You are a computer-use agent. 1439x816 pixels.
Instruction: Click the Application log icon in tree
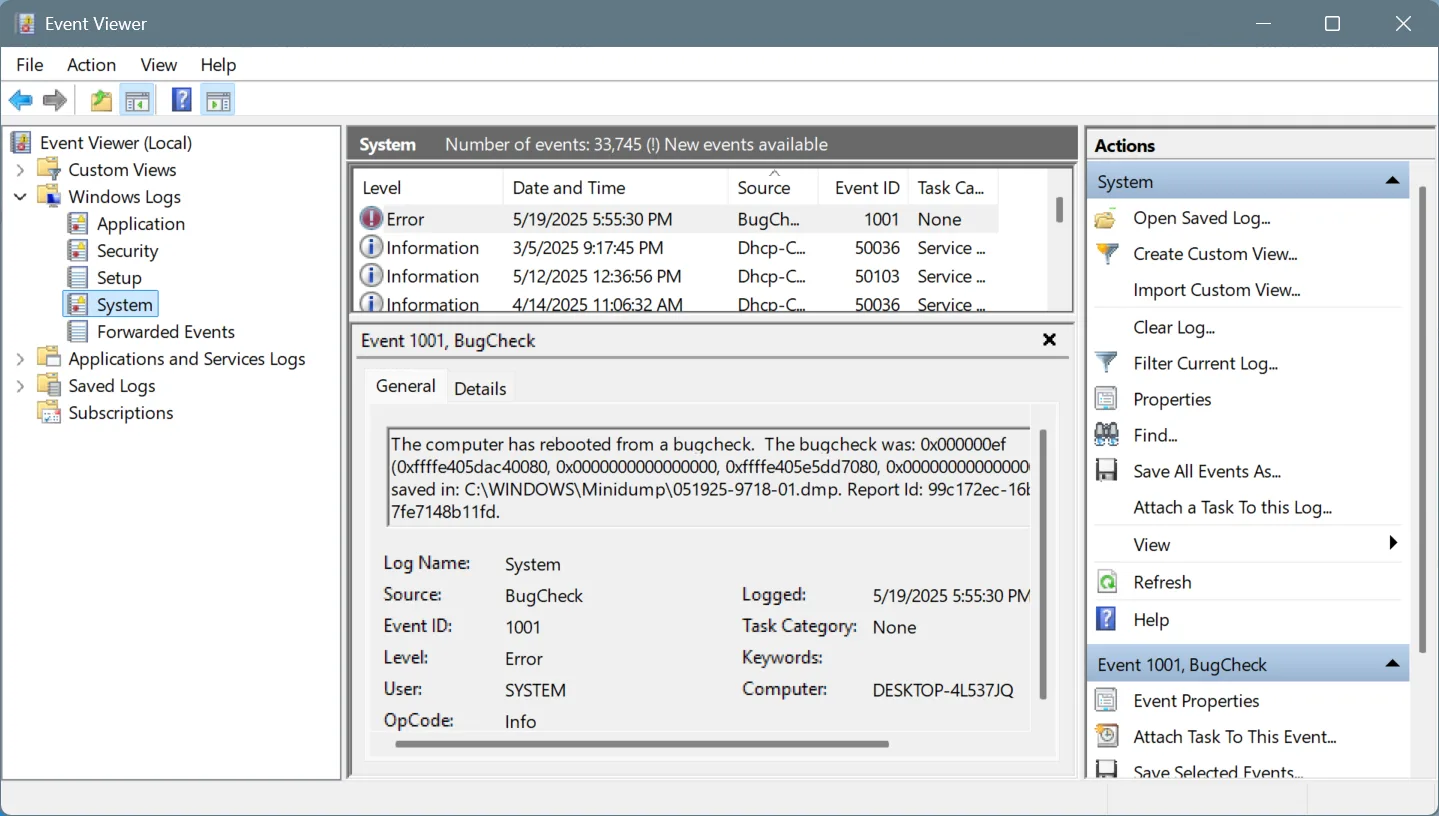pyautogui.click(x=78, y=223)
